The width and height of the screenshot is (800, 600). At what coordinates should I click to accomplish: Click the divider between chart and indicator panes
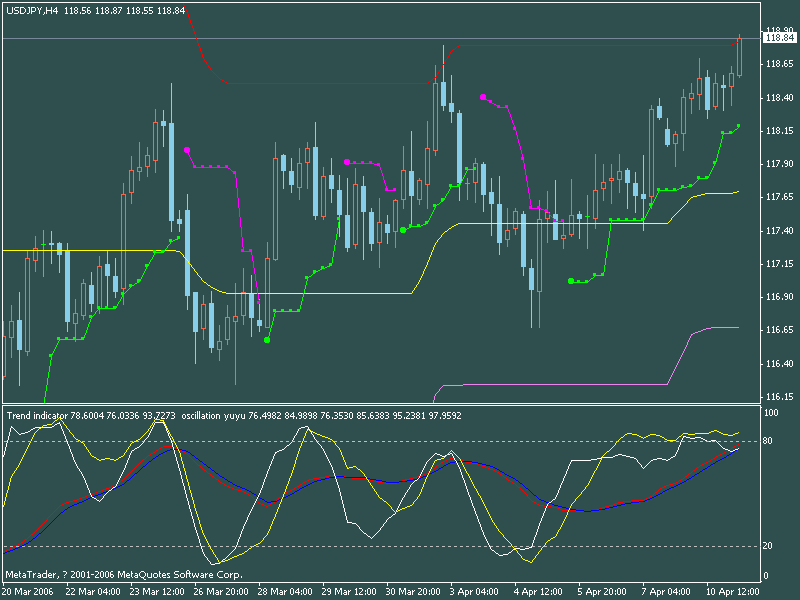coord(400,400)
